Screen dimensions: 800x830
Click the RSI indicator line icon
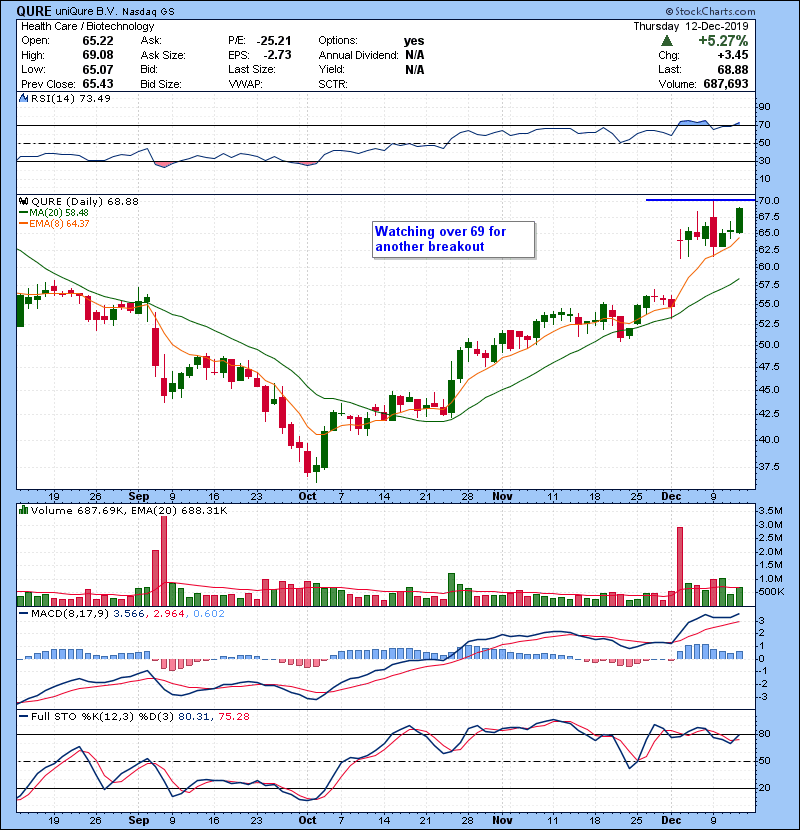[23, 98]
